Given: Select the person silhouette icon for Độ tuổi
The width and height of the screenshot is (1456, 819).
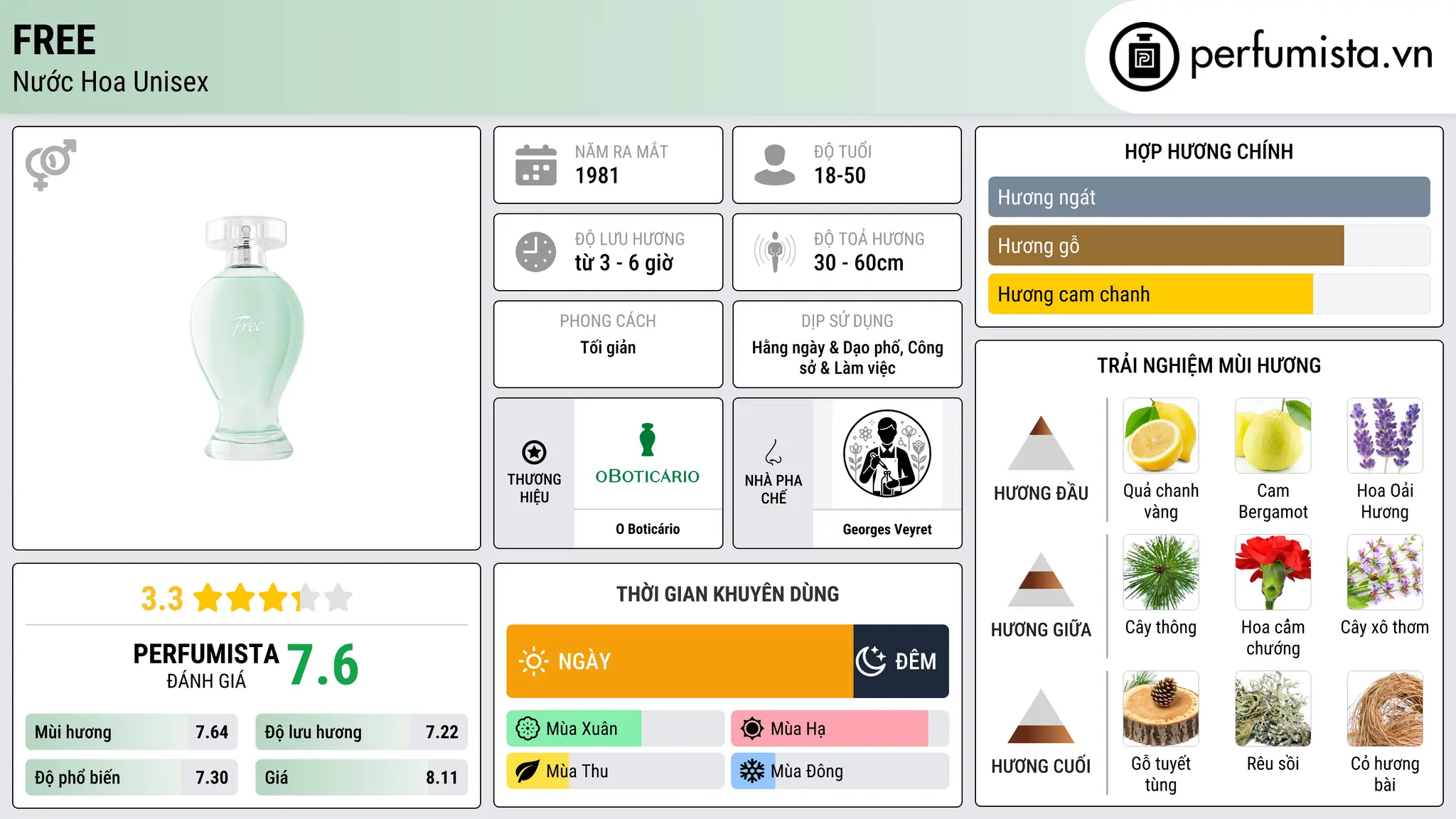Looking at the screenshot, I should pyautogui.click(x=775, y=165).
